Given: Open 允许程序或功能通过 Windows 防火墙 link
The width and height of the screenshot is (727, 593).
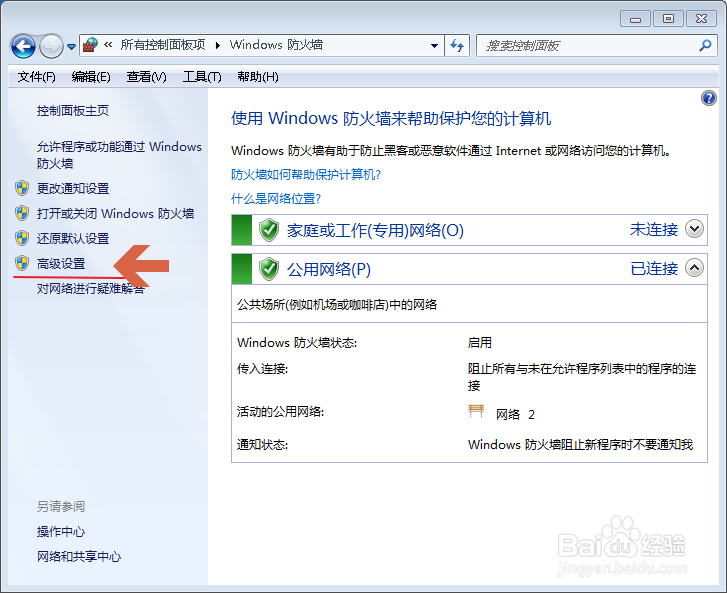Looking at the screenshot, I should tap(119, 155).
